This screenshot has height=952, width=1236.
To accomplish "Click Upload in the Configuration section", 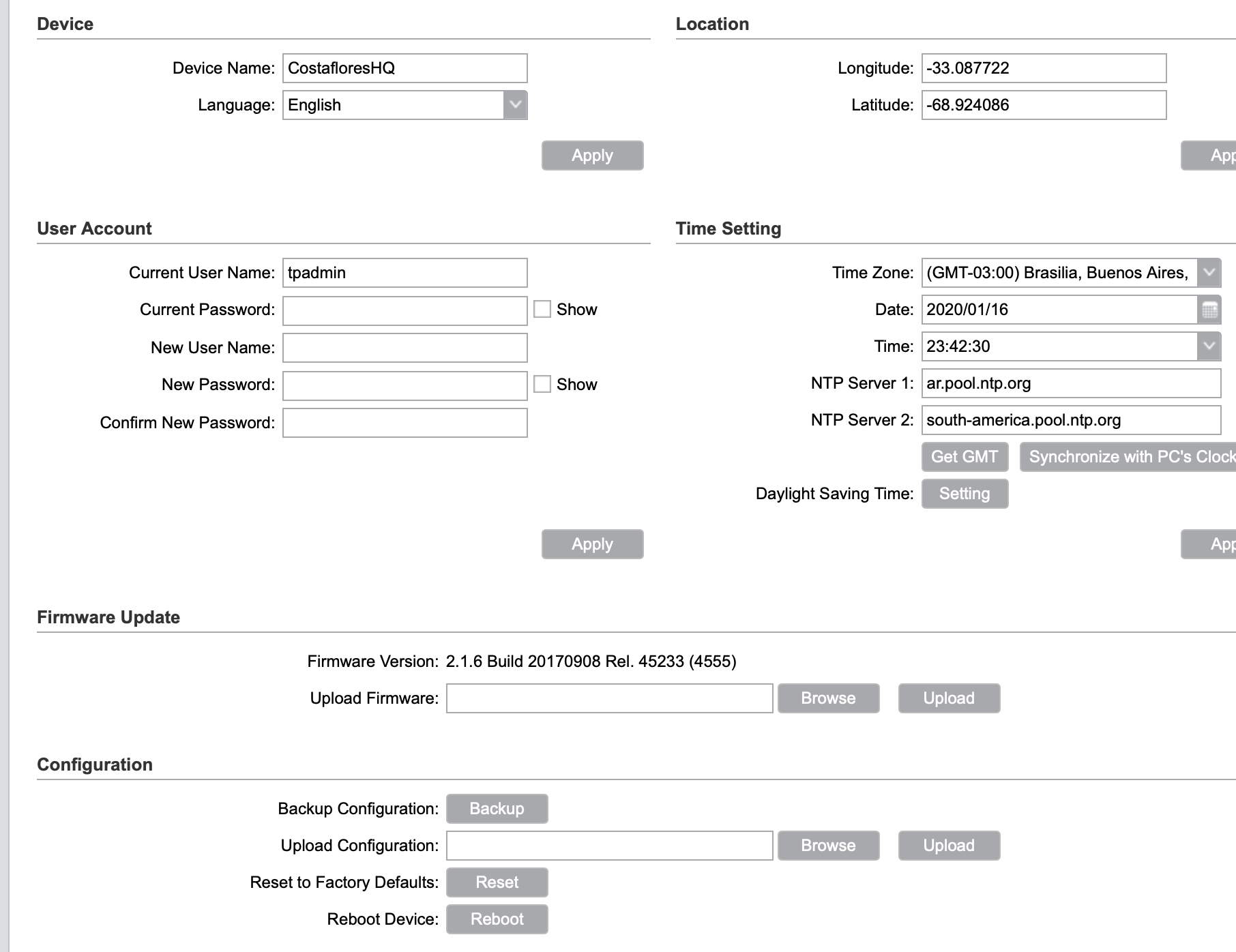I will [x=950, y=846].
